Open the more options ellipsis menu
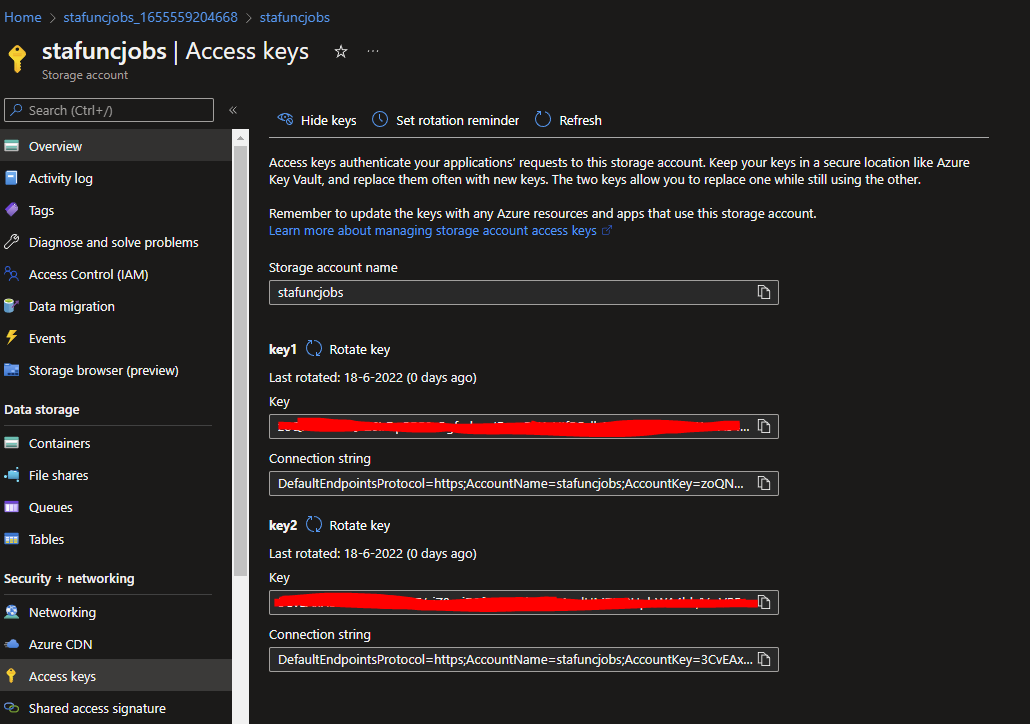This screenshot has height=724, width=1030. click(373, 51)
